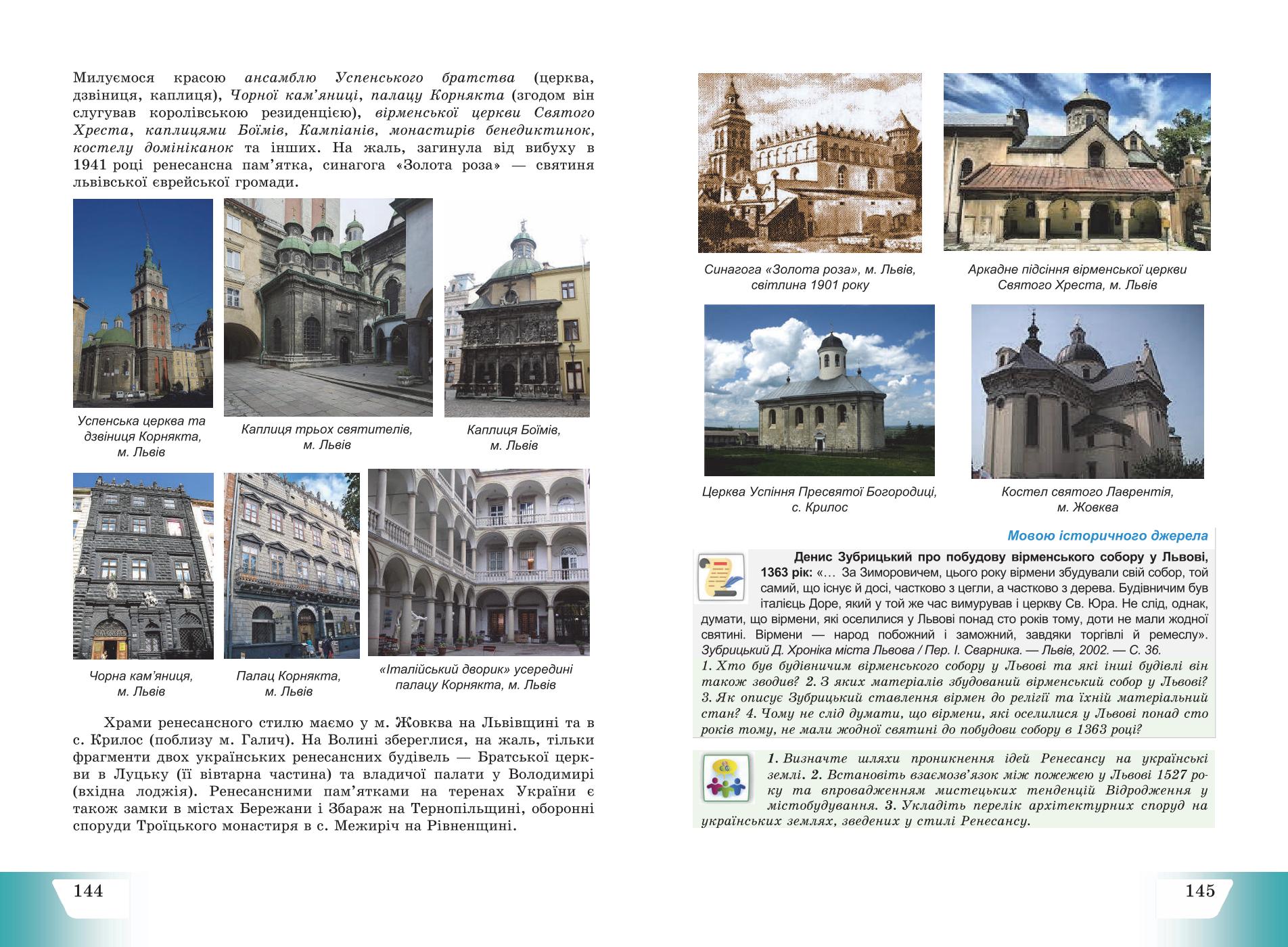Image resolution: width=1288 pixels, height=947 pixels.
Task: Click the bold title Денис Зубрицький про побудову
Action: [984, 565]
